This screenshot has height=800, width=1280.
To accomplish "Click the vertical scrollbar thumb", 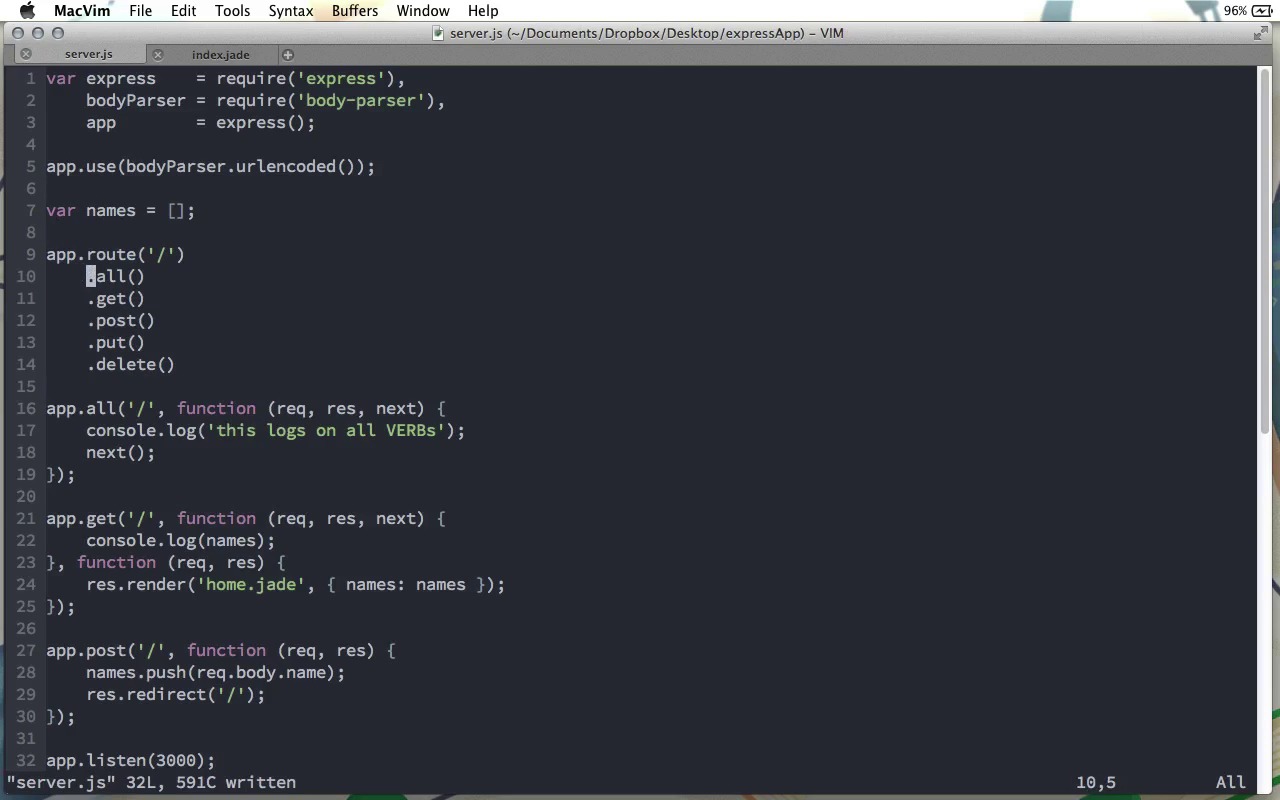I will [x=1266, y=252].
